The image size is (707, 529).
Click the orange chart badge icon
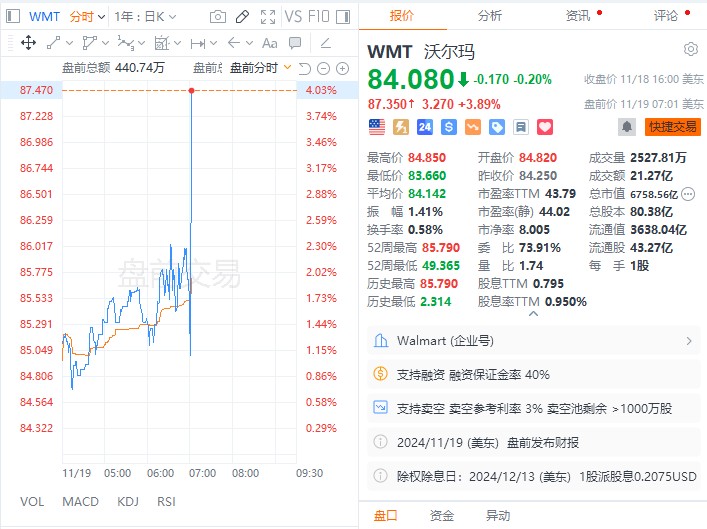point(473,127)
